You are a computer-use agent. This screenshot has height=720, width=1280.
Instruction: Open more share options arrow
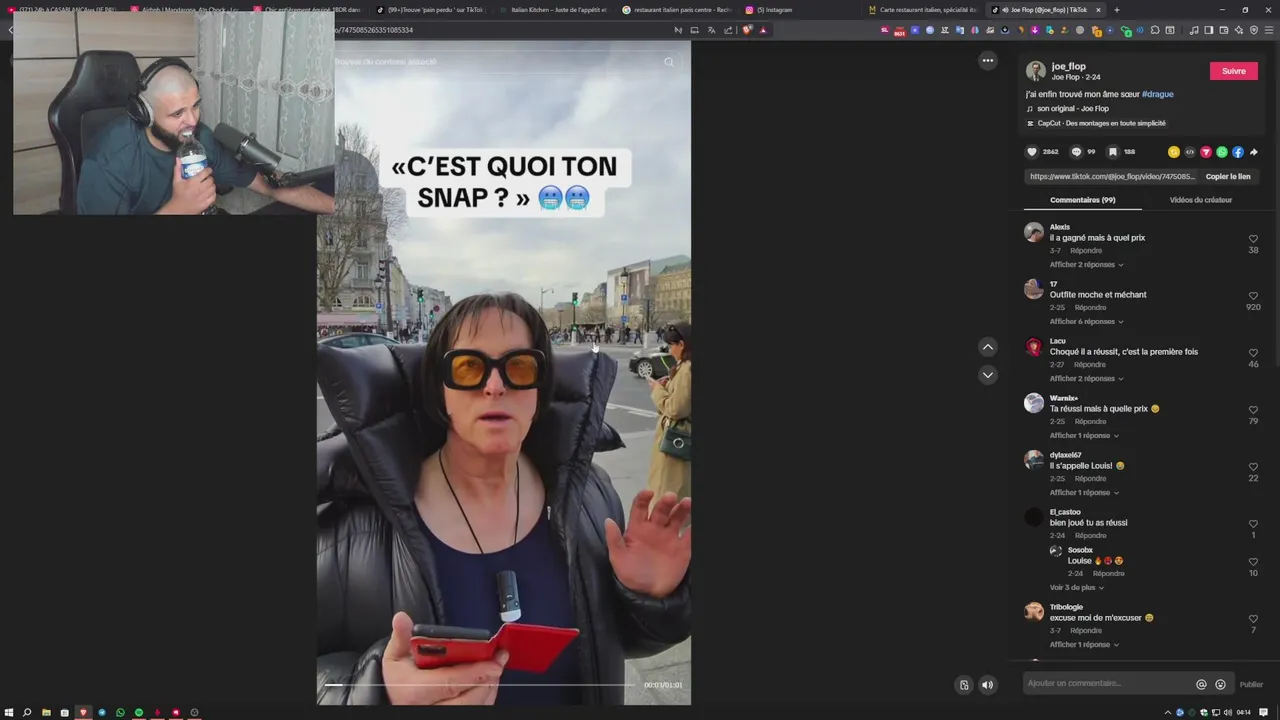point(1254,152)
